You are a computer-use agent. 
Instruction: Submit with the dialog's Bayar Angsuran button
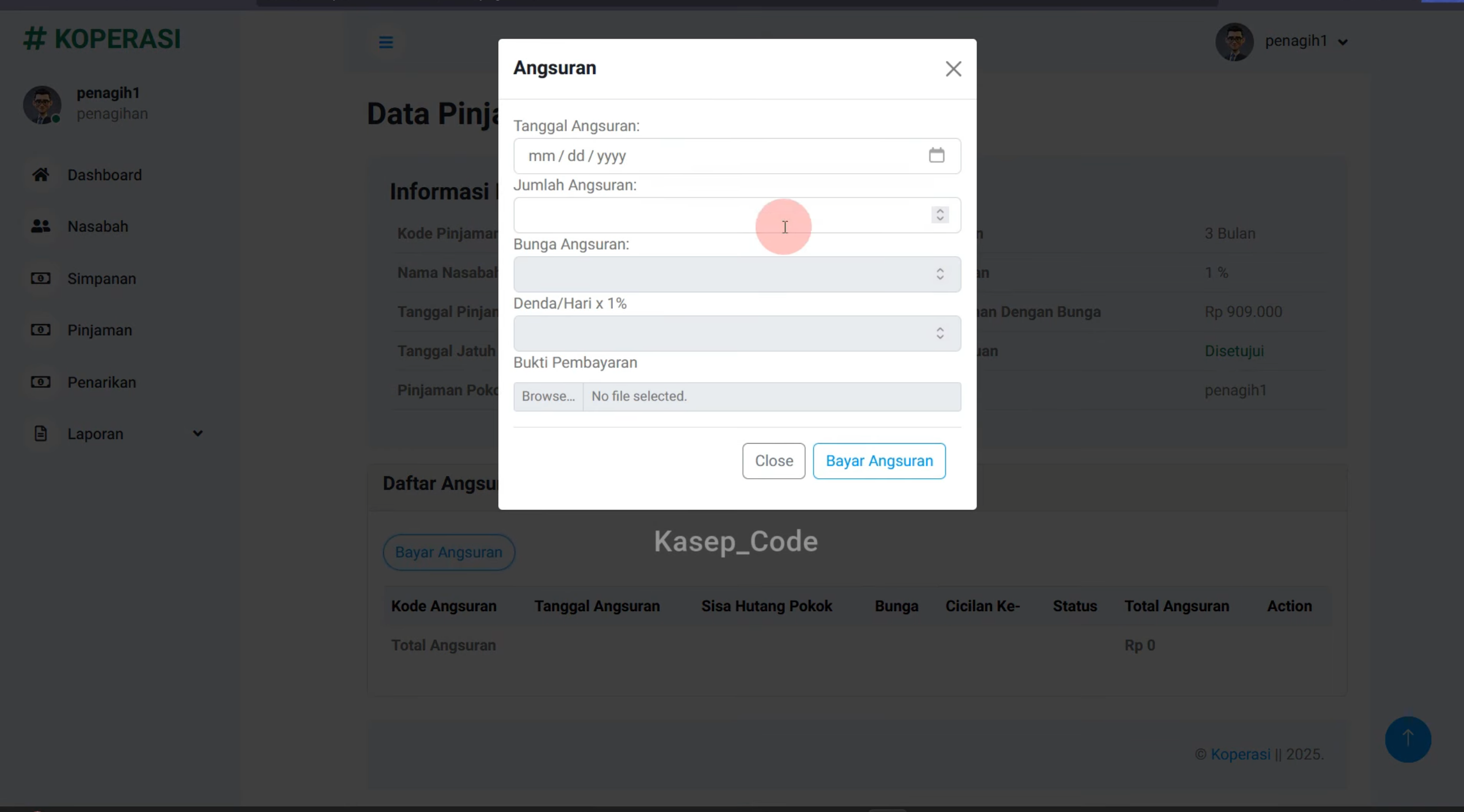pyautogui.click(x=879, y=461)
